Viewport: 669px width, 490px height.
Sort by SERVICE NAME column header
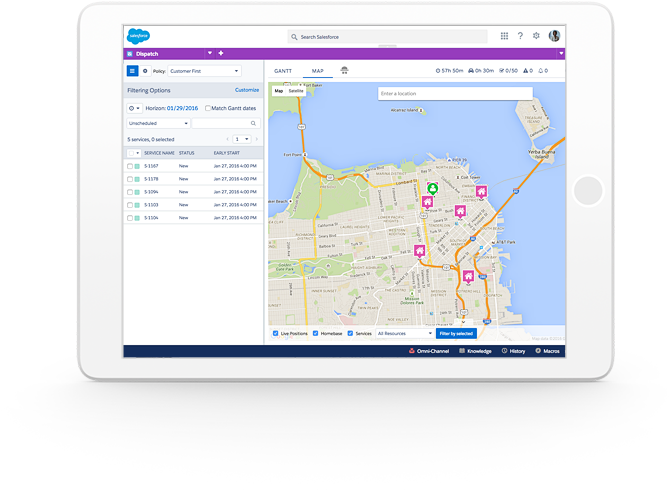(159, 153)
